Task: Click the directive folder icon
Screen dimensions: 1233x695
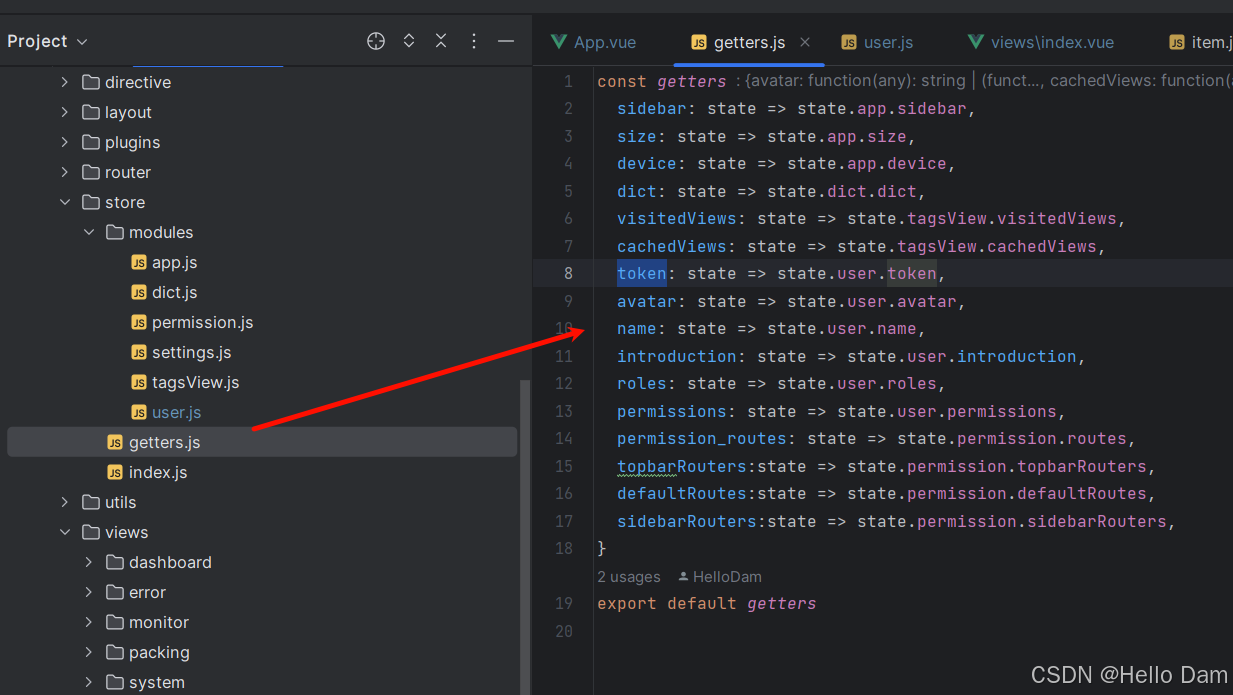Action: click(x=91, y=82)
